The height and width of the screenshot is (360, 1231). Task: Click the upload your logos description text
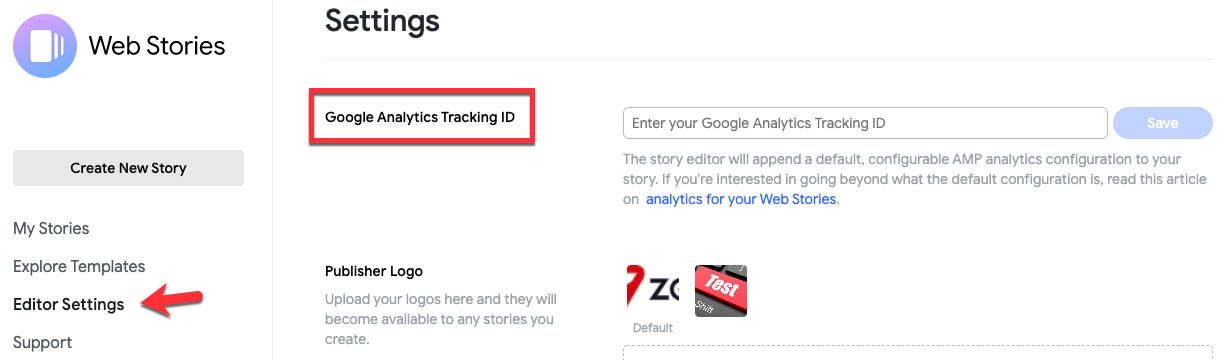441,319
